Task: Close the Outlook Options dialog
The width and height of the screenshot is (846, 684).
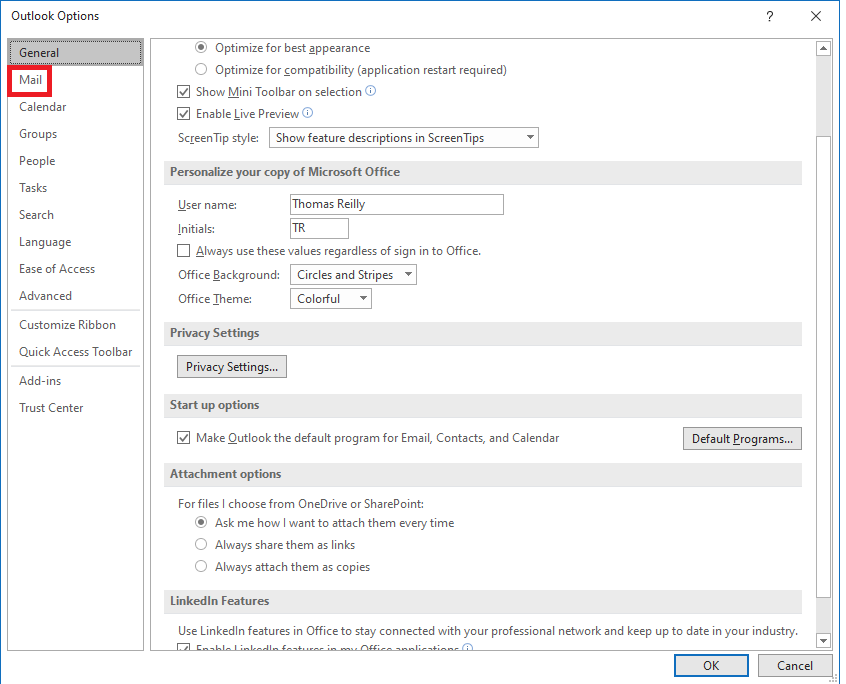Action: (816, 16)
